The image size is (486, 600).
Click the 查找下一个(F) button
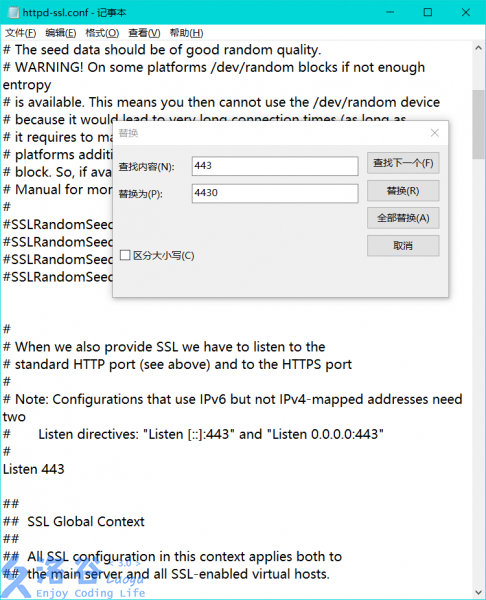click(403, 163)
